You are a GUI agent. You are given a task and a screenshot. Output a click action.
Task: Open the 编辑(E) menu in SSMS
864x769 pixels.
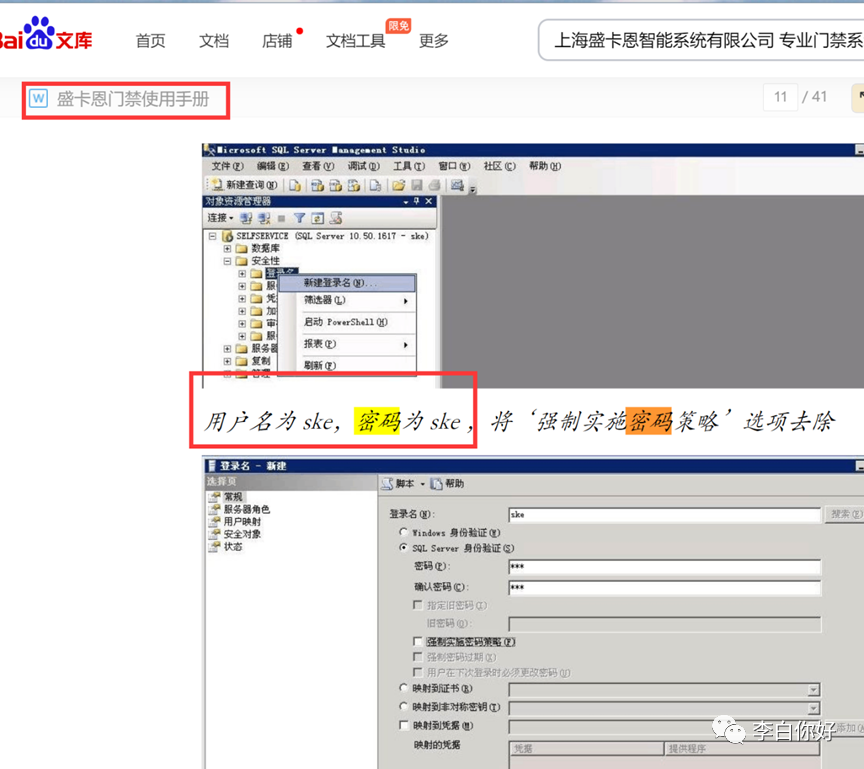coord(273,166)
